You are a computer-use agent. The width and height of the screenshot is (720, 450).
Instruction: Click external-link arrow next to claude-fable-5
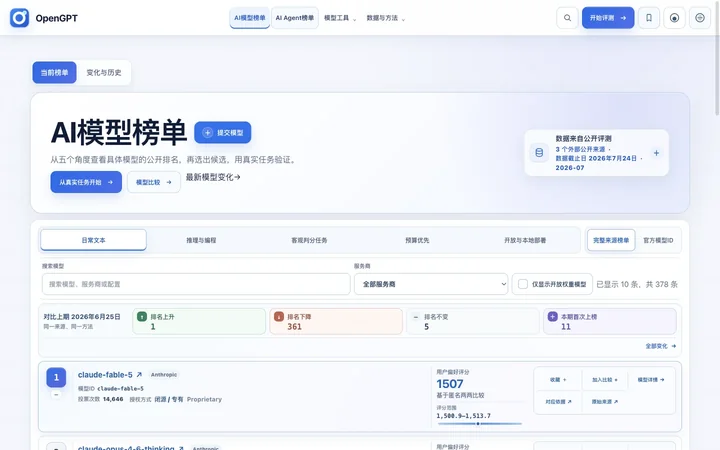coord(139,375)
